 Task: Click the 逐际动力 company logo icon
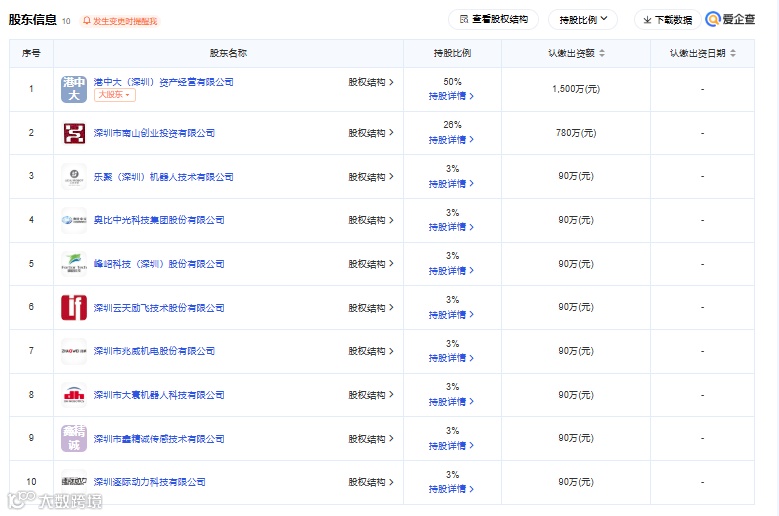coord(74,481)
